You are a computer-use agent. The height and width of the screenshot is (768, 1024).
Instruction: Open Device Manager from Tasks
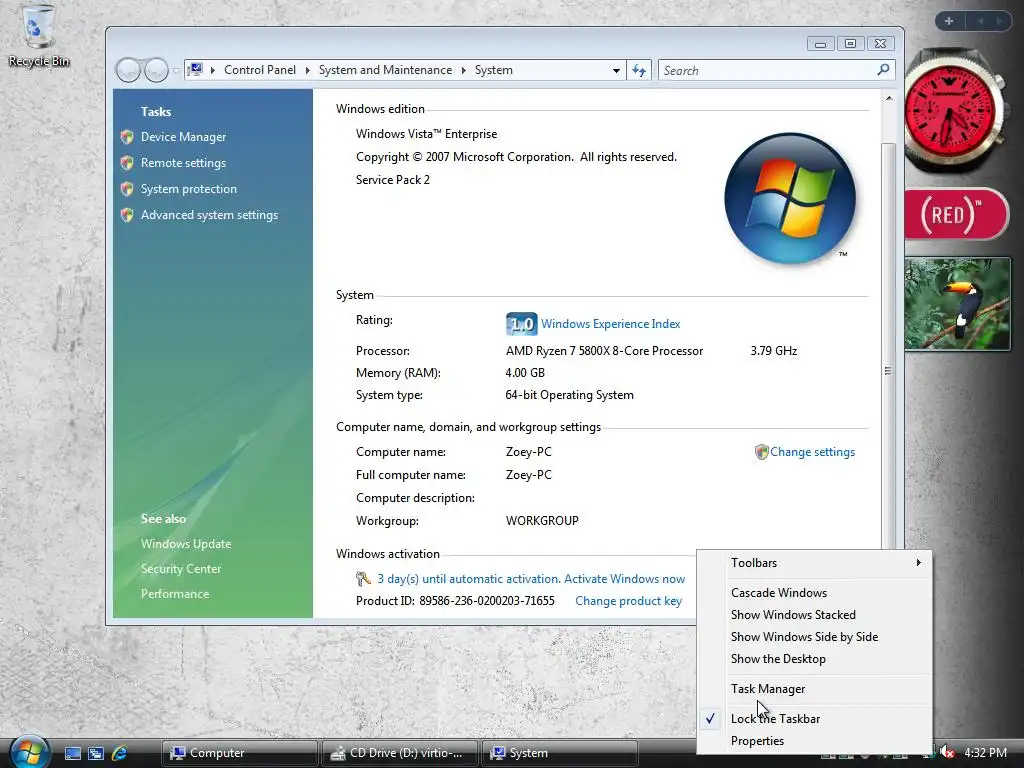point(183,136)
